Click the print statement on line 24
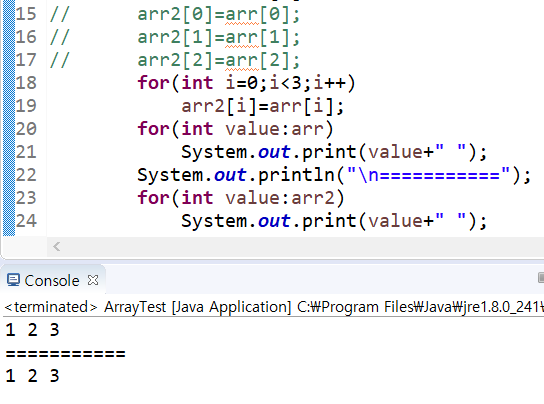Viewport: 544px width, 404px height. tap(334, 221)
